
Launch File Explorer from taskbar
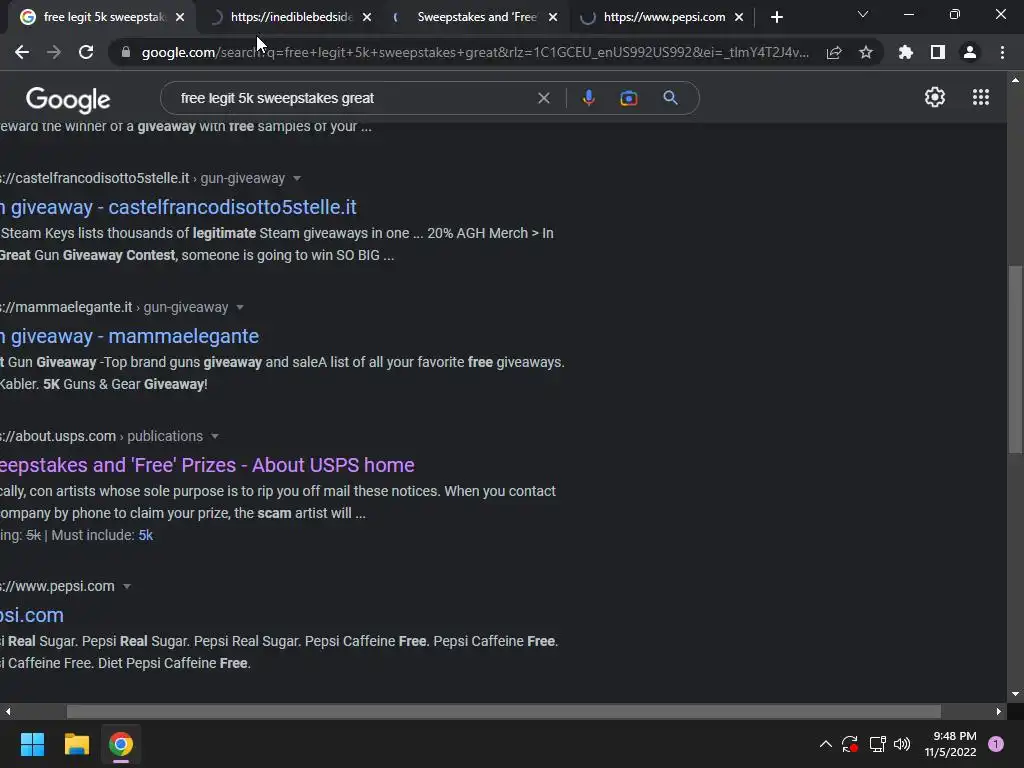coord(76,744)
